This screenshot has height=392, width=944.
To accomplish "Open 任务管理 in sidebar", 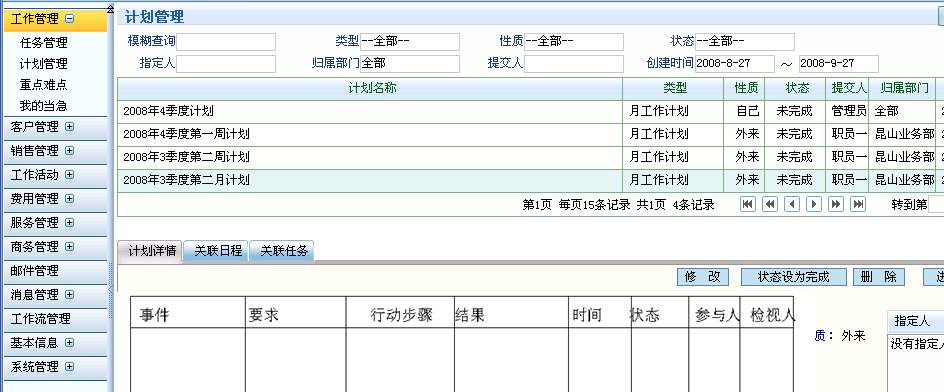I will coord(43,43).
